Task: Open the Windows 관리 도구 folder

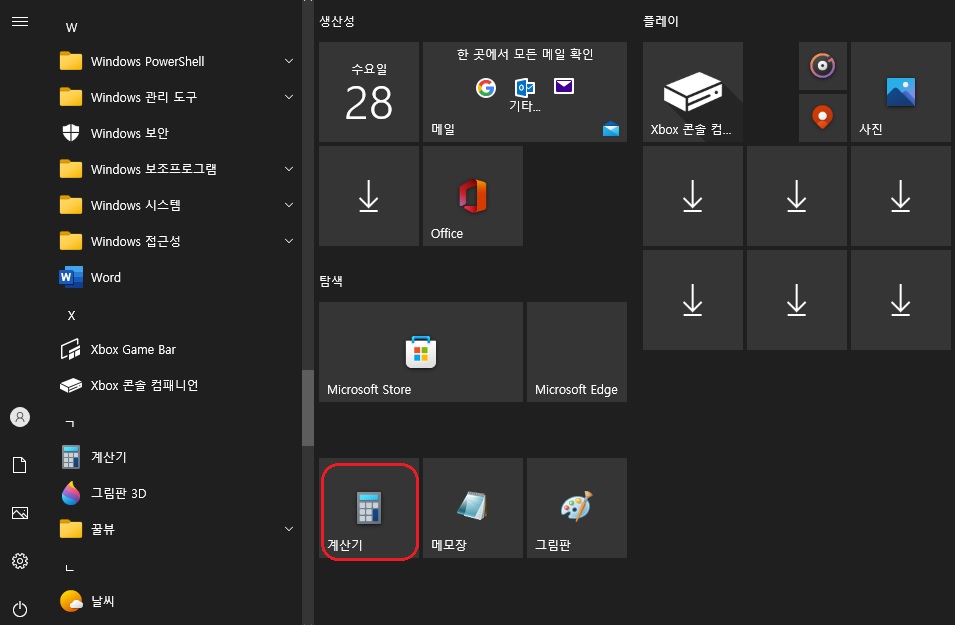Action: [x=177, y=97]
